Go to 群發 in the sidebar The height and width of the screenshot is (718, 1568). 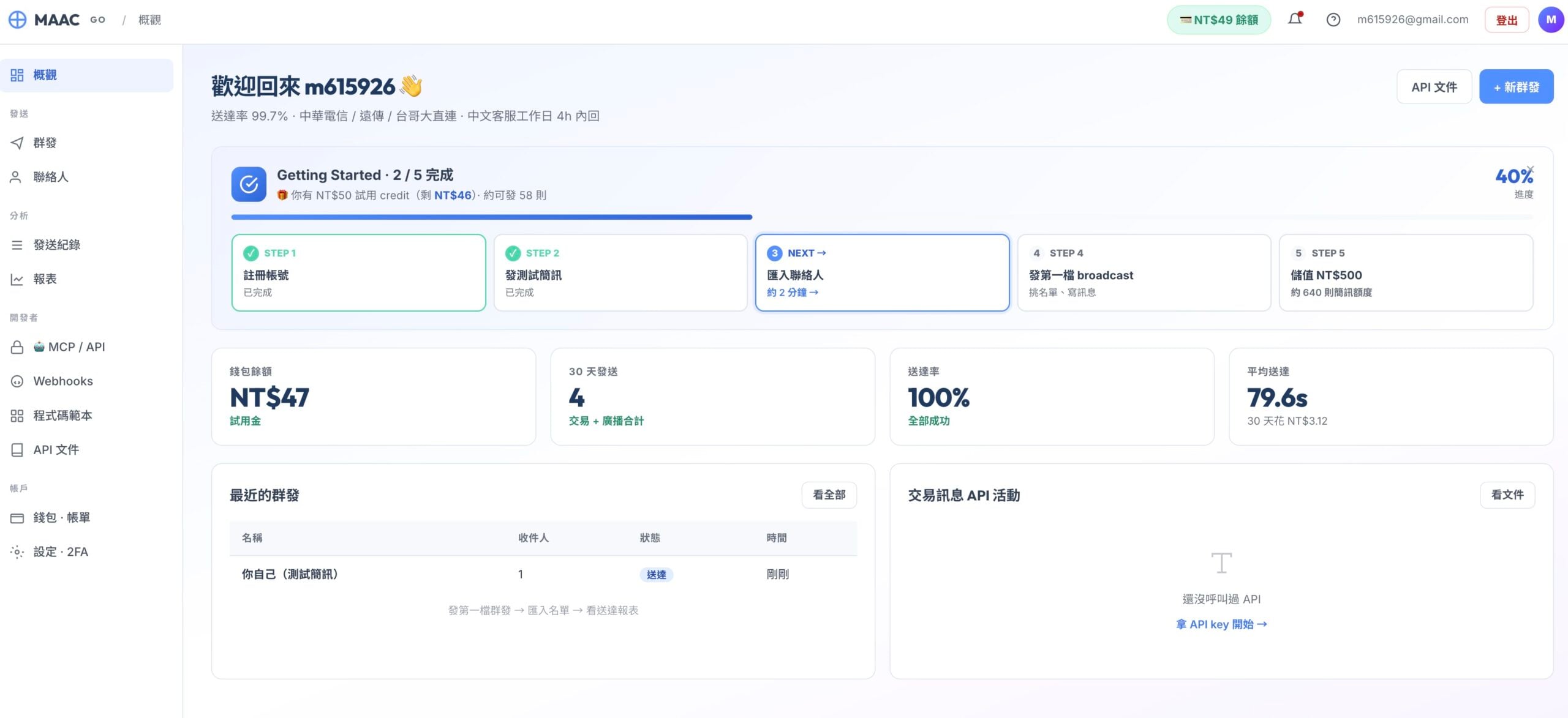pyautogui.click(x=87, y=143)
